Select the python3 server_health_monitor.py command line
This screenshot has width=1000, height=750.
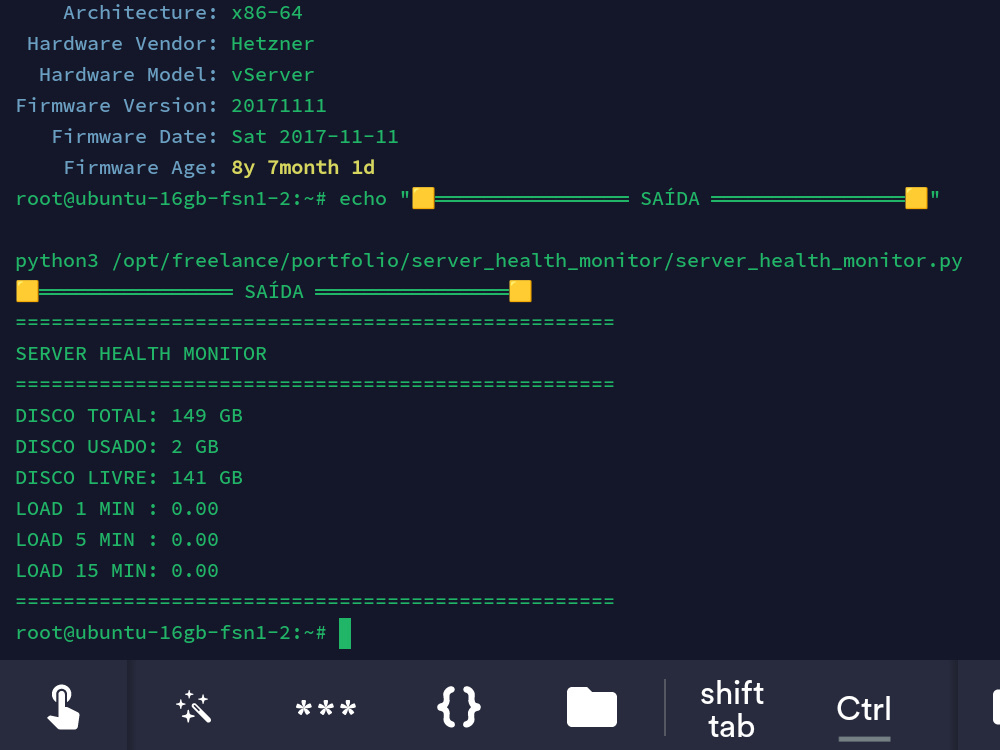(x=489, y=261)
